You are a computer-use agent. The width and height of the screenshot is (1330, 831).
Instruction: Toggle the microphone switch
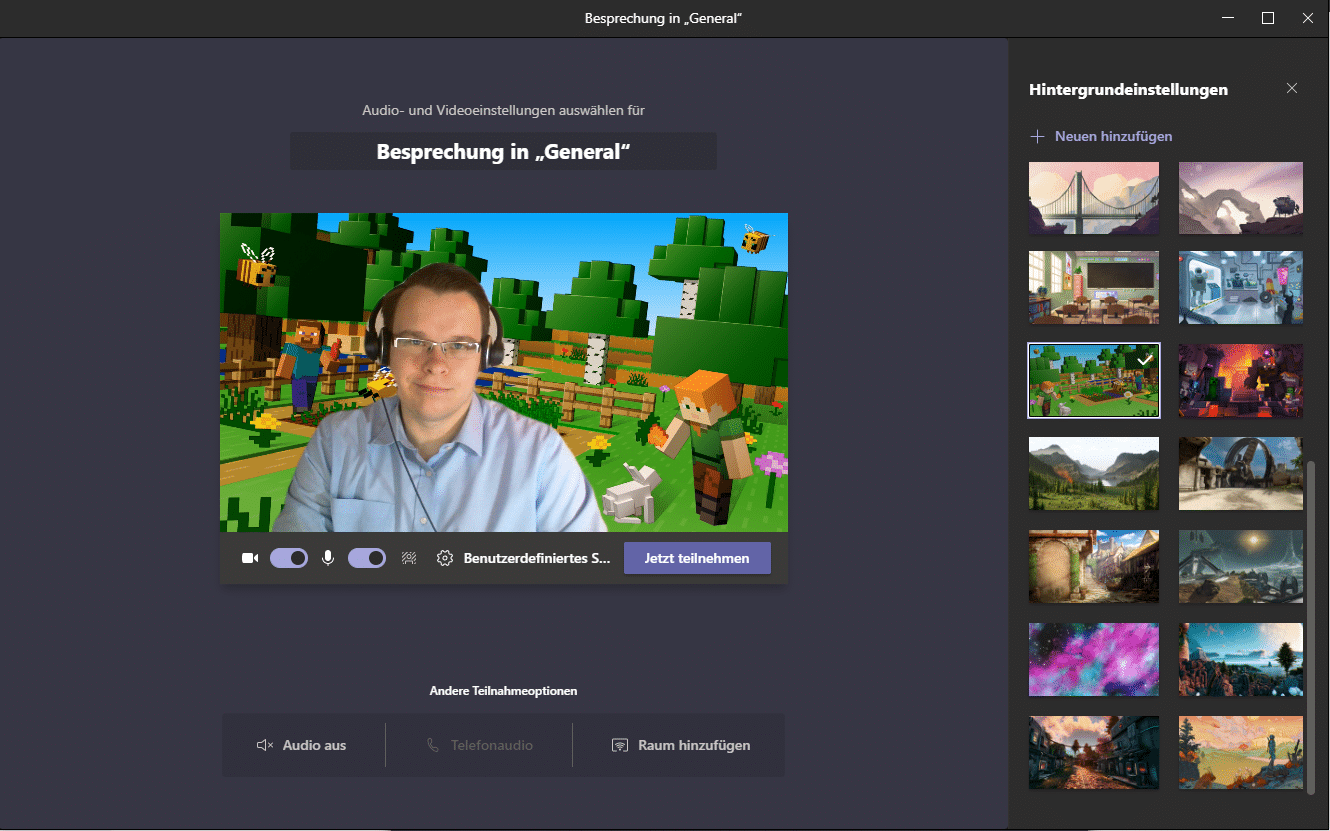pos(367,558)
